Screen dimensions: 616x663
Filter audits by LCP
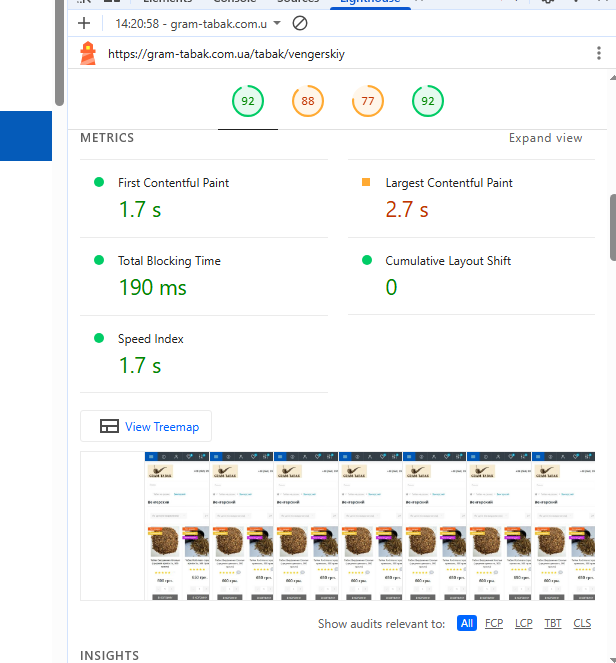[x=523, y=623]
